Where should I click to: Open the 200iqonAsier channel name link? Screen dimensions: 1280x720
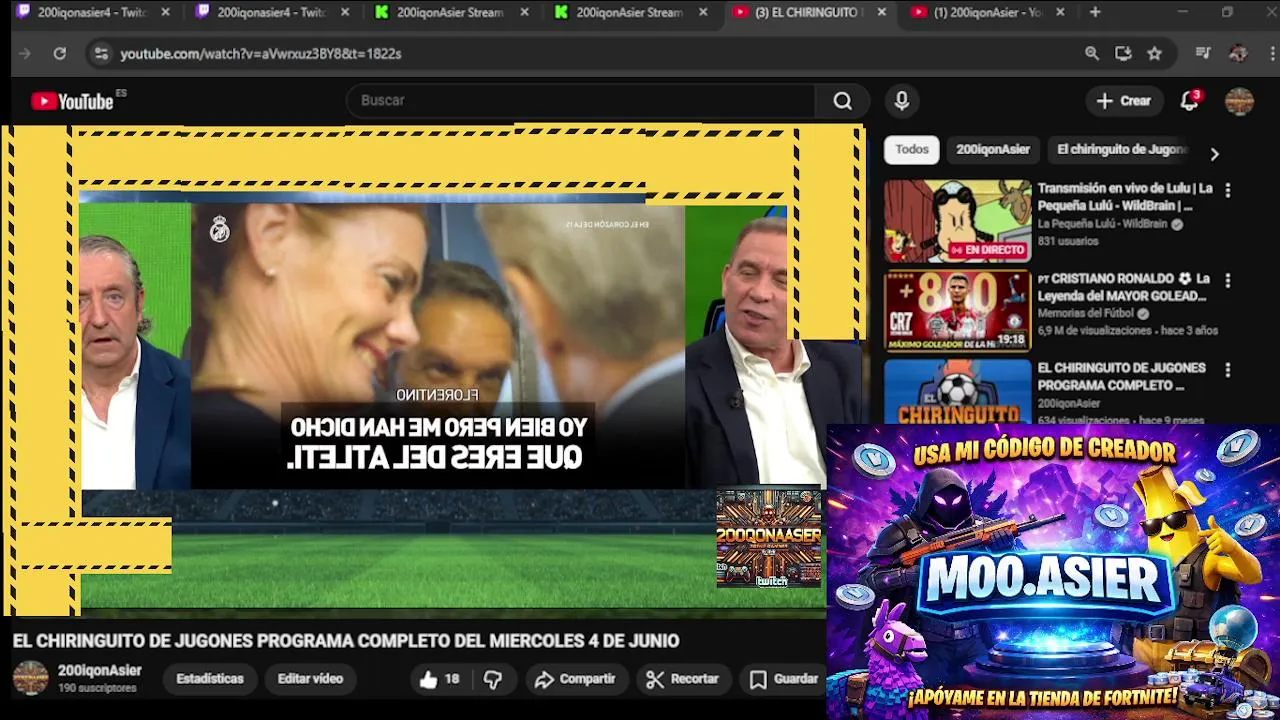(x=100, y=671)
